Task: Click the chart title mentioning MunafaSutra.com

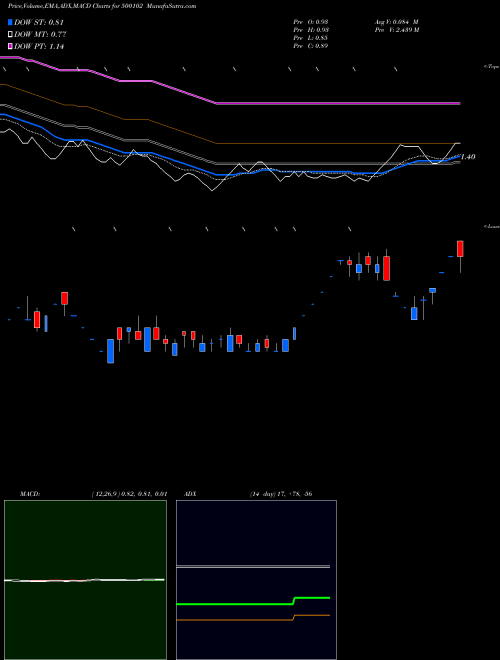Action: [102, 6]
